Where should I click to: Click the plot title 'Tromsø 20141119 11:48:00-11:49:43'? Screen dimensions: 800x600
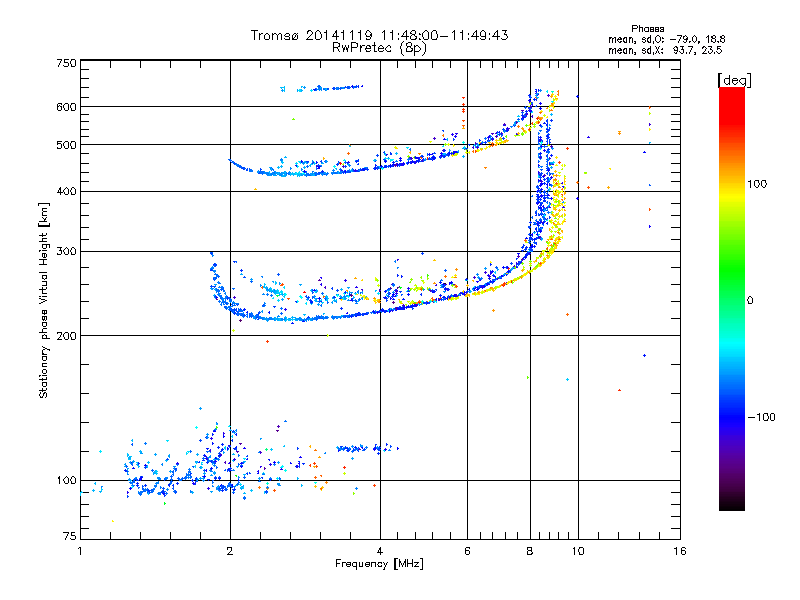pyautogui.click(x=379, y=35)
